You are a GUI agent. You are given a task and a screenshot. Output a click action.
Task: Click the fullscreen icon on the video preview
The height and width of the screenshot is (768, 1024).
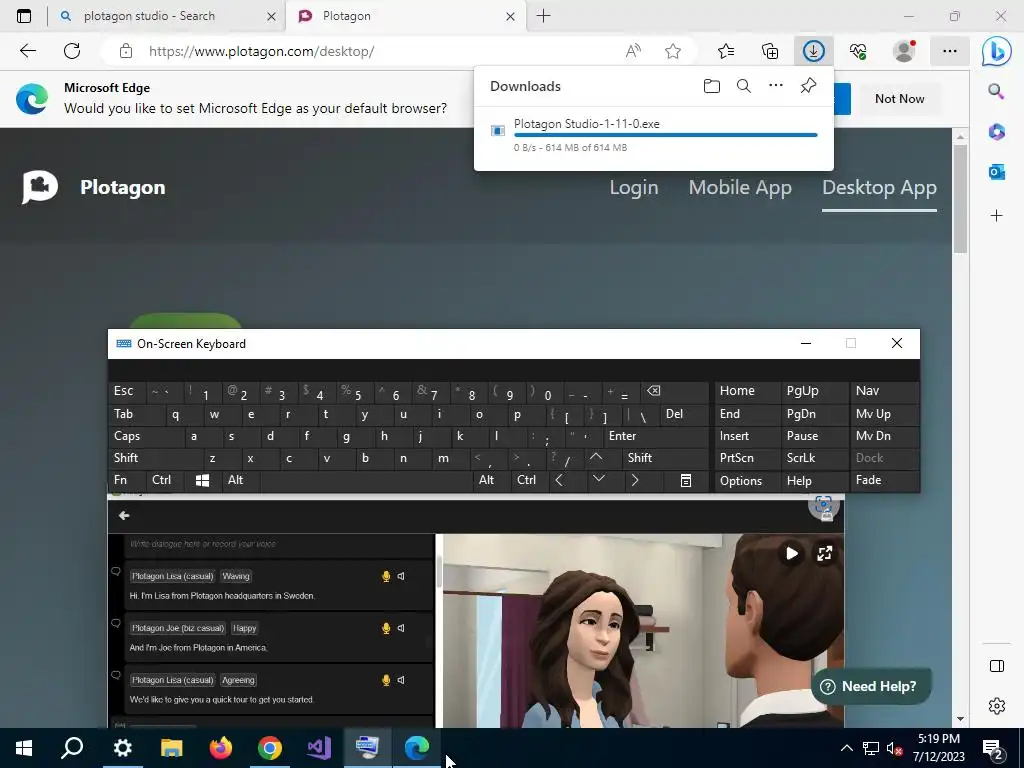[824, 554]
